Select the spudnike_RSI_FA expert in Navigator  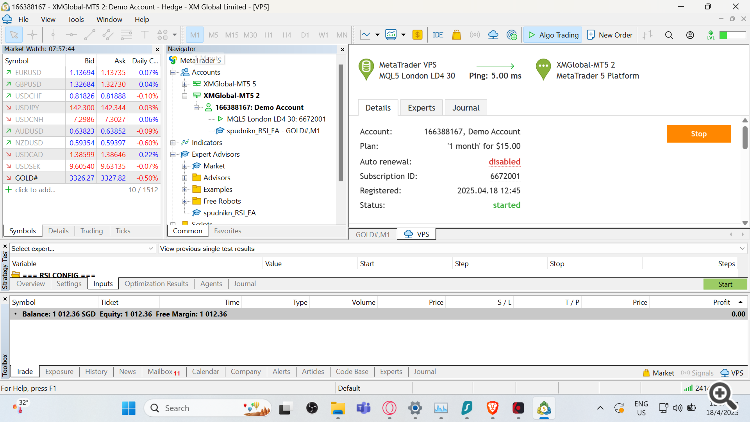pos(229,213)
